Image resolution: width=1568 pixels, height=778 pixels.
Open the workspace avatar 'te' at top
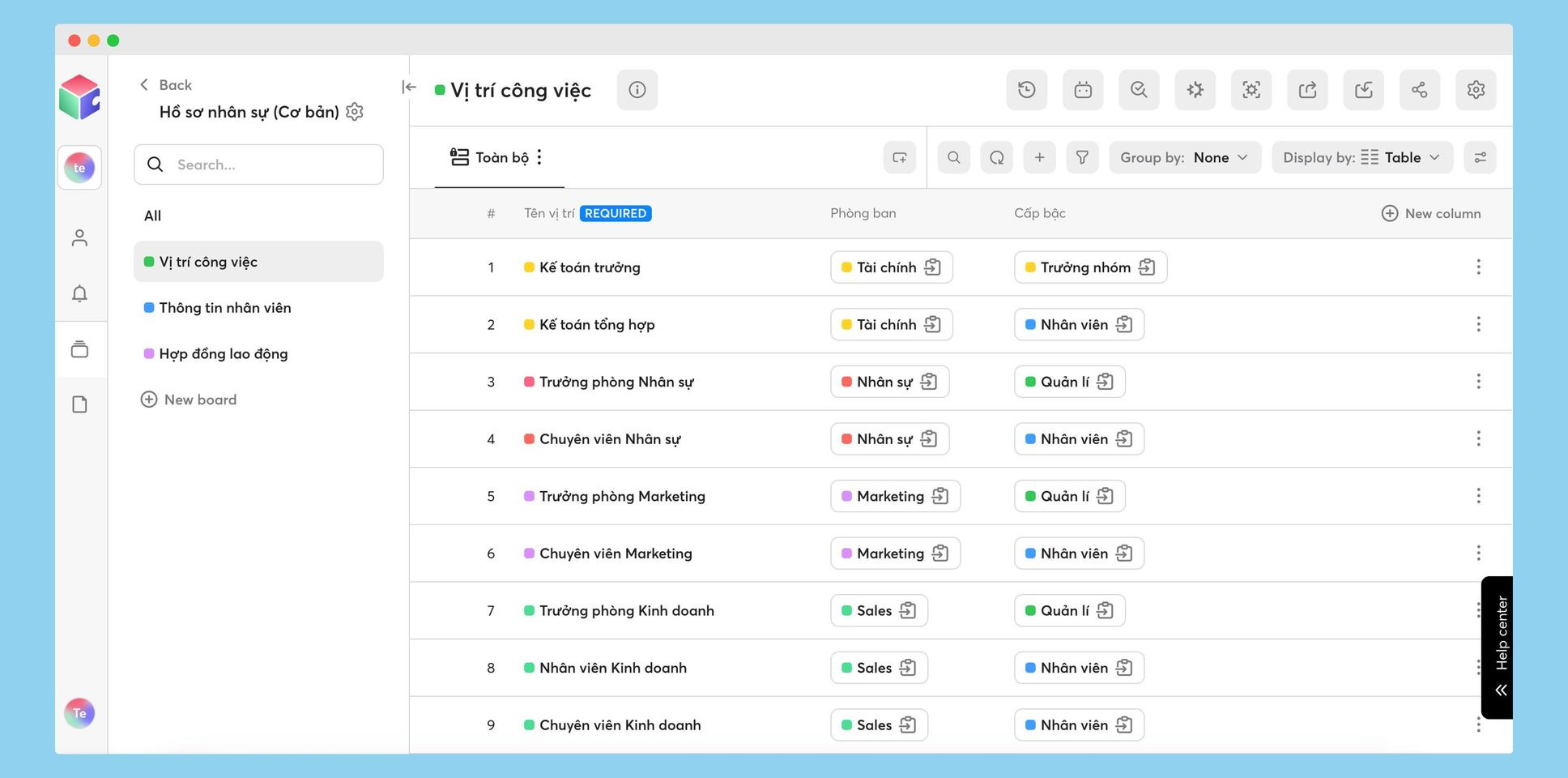click(79, 168)
